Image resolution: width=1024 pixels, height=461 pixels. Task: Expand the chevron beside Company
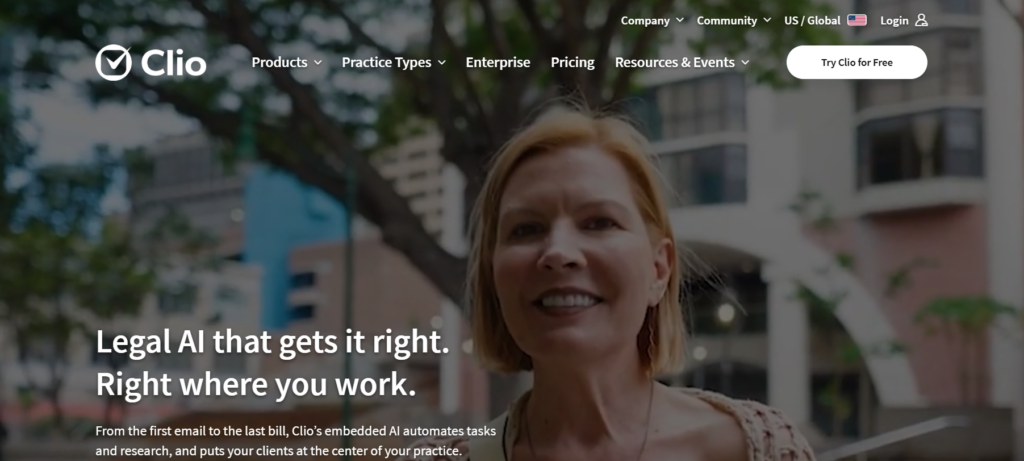pyautogui.click(x=680, y=20)
